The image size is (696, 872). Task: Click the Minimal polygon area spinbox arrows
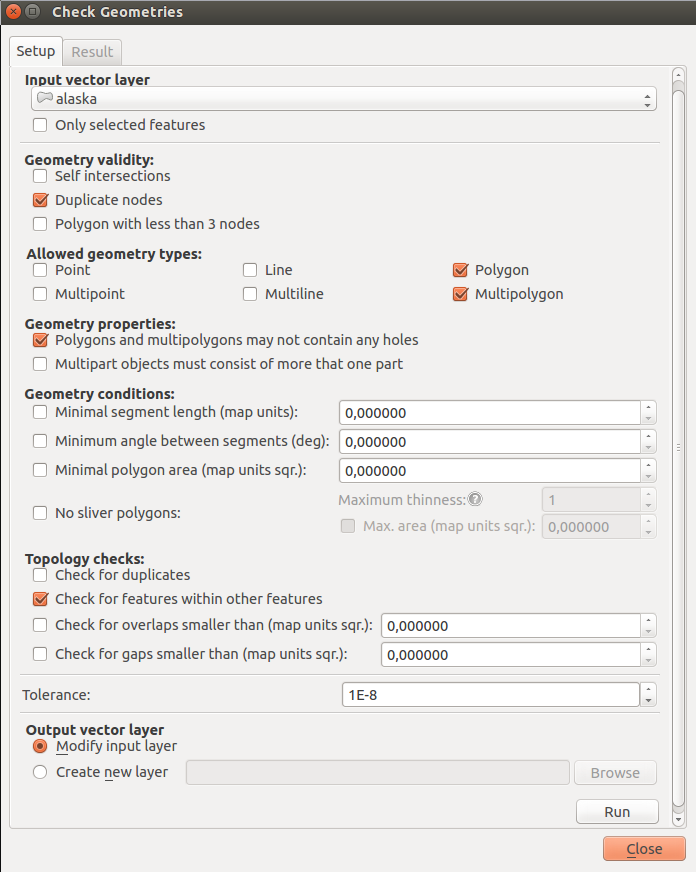click(x=648, y=471)
